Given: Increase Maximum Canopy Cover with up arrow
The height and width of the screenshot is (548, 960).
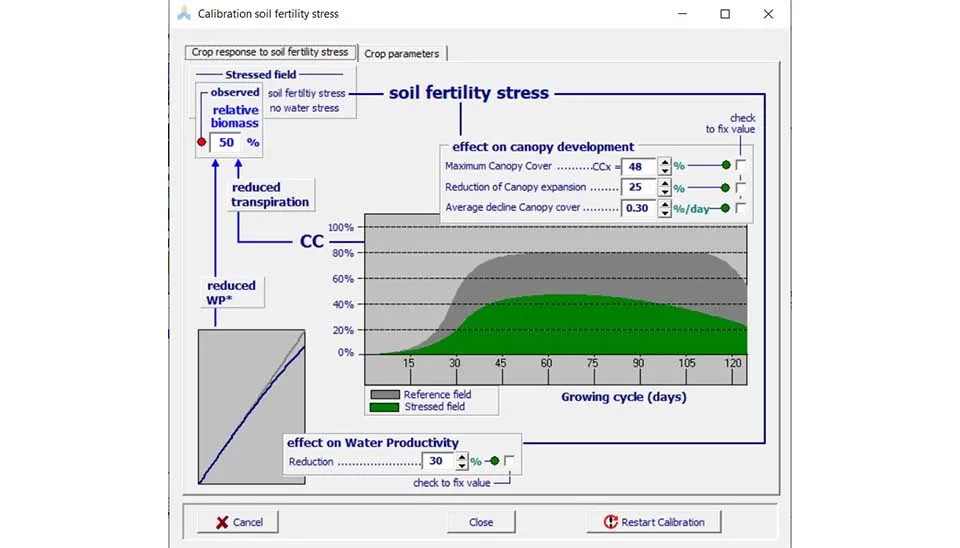Looking at the screenshot, I should 665,162.
